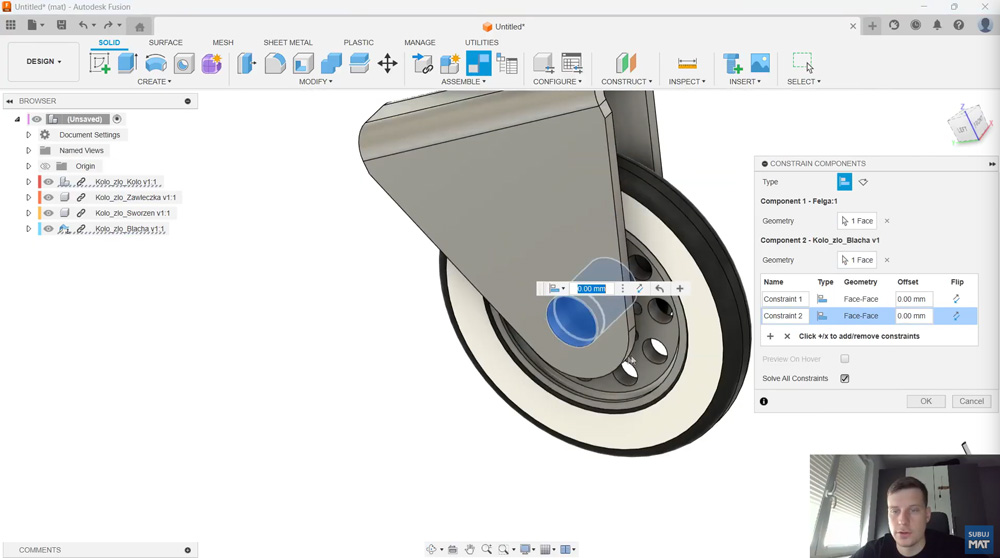The width and height of the screenshot is (1000, 558).
Task: Click the Constraint 2 offset value field
Action: click(914, 316)
